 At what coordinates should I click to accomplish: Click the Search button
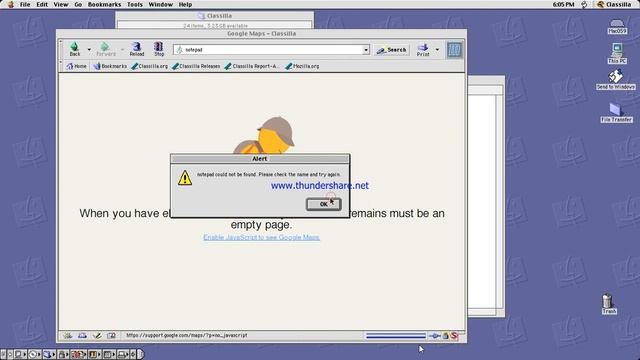coord(392,50)
